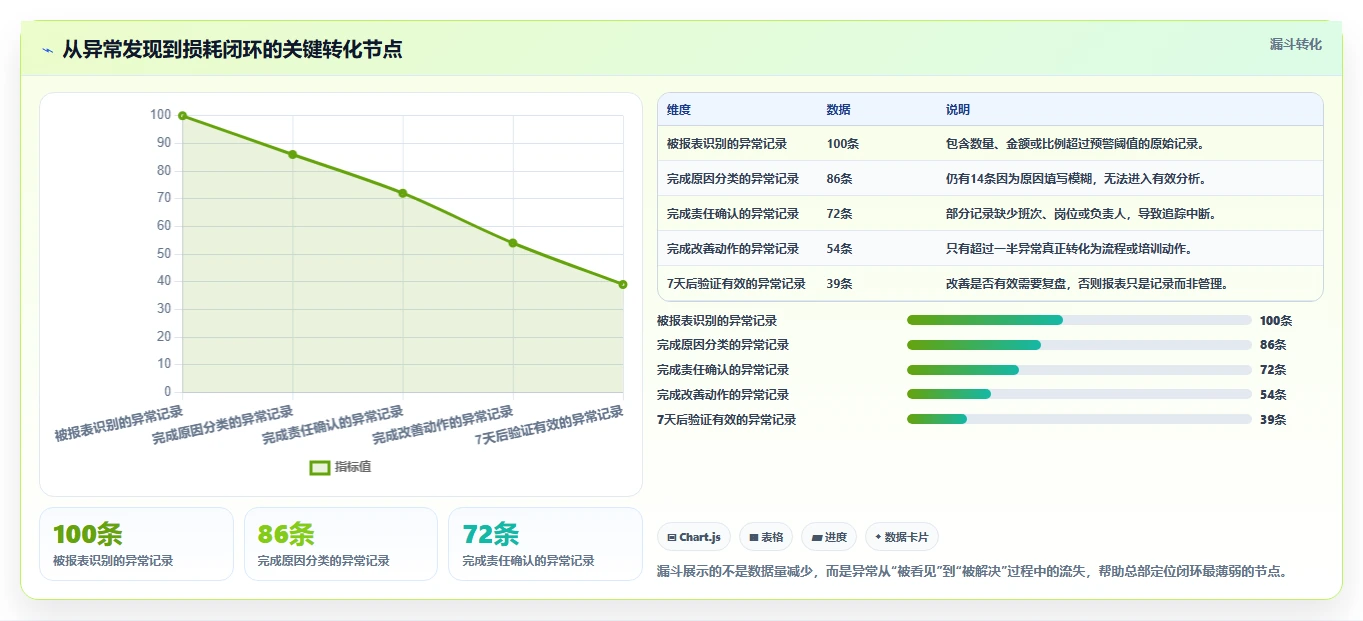Click the 100条 value beside the first progress bar

pos(1276,321)
